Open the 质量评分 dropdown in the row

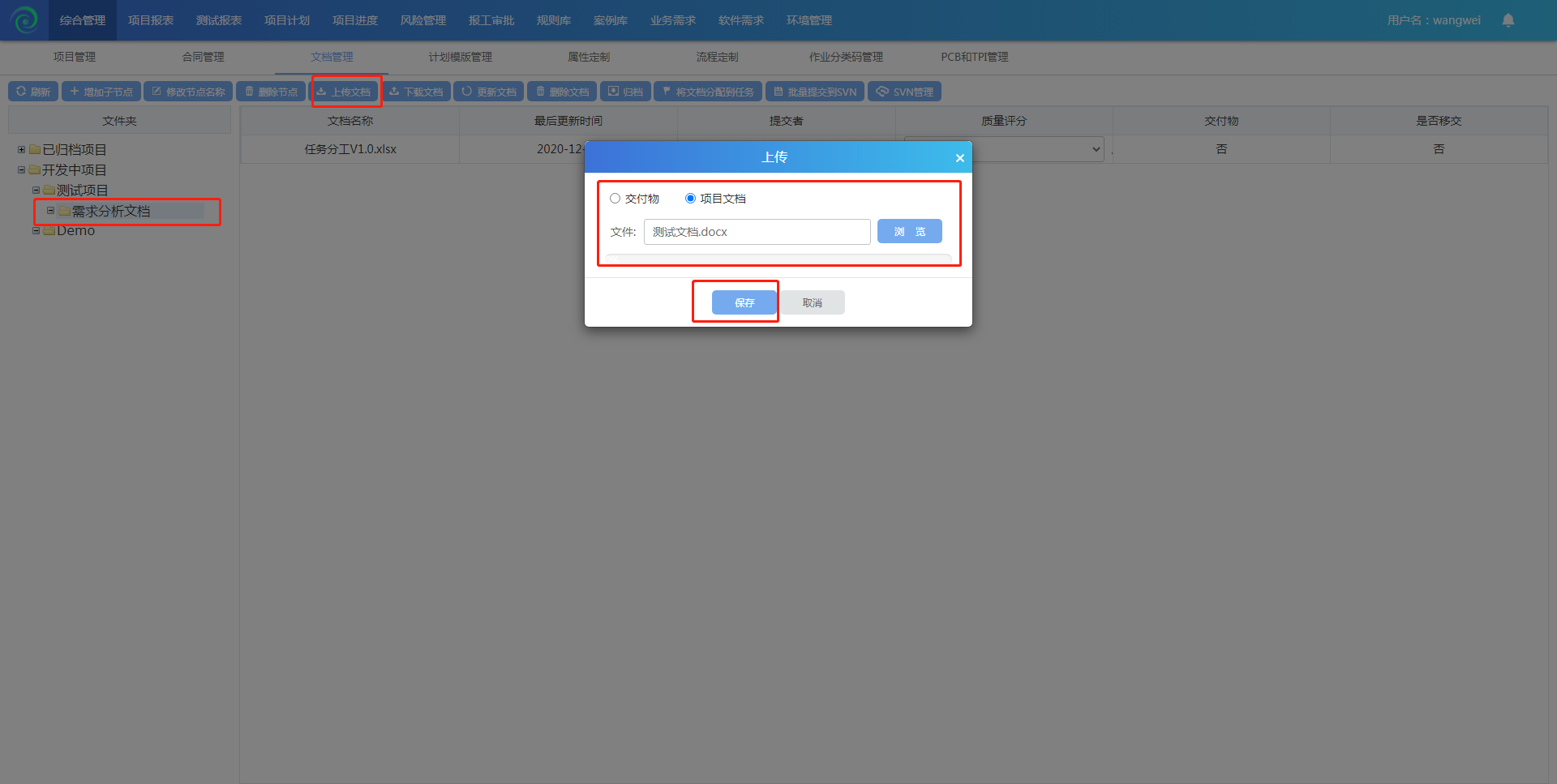1004,149
